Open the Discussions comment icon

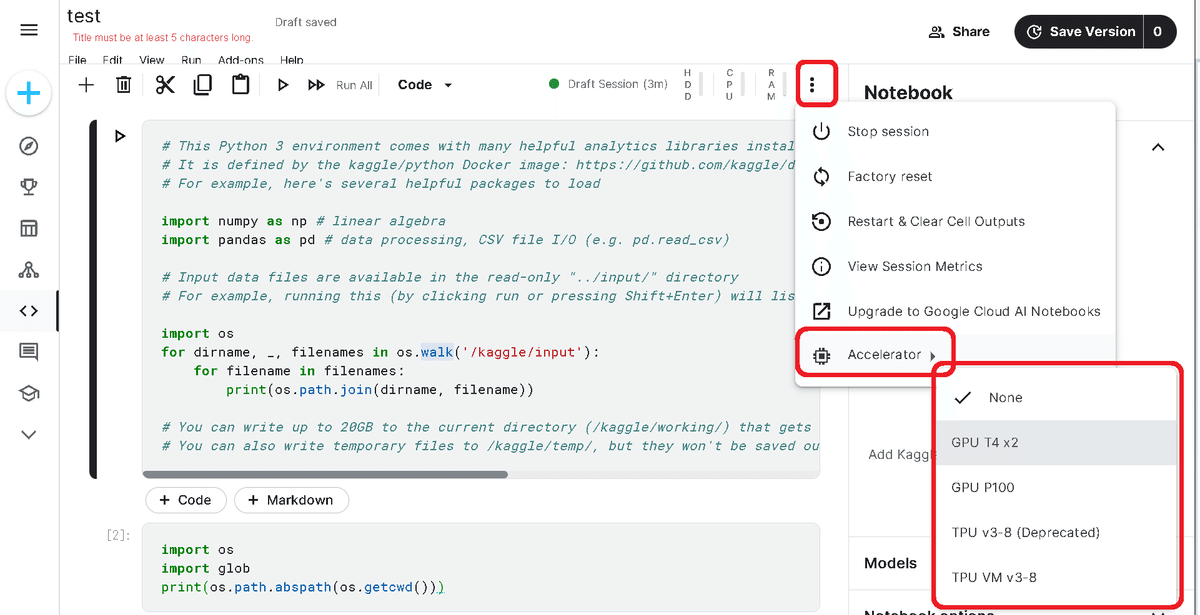pyautogui.click(x=29, y=351)
